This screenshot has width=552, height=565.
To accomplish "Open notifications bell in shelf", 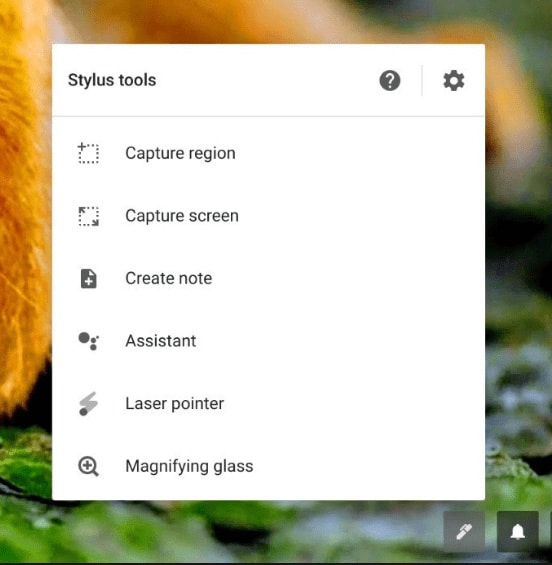I will (x=518, y=531).
